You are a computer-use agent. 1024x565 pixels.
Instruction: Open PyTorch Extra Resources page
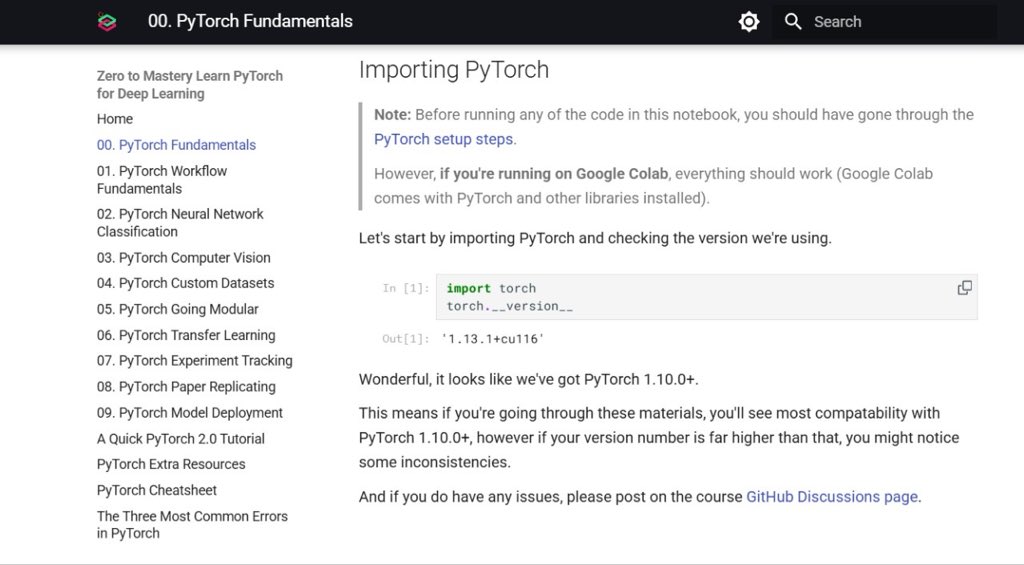click(171, 464)
